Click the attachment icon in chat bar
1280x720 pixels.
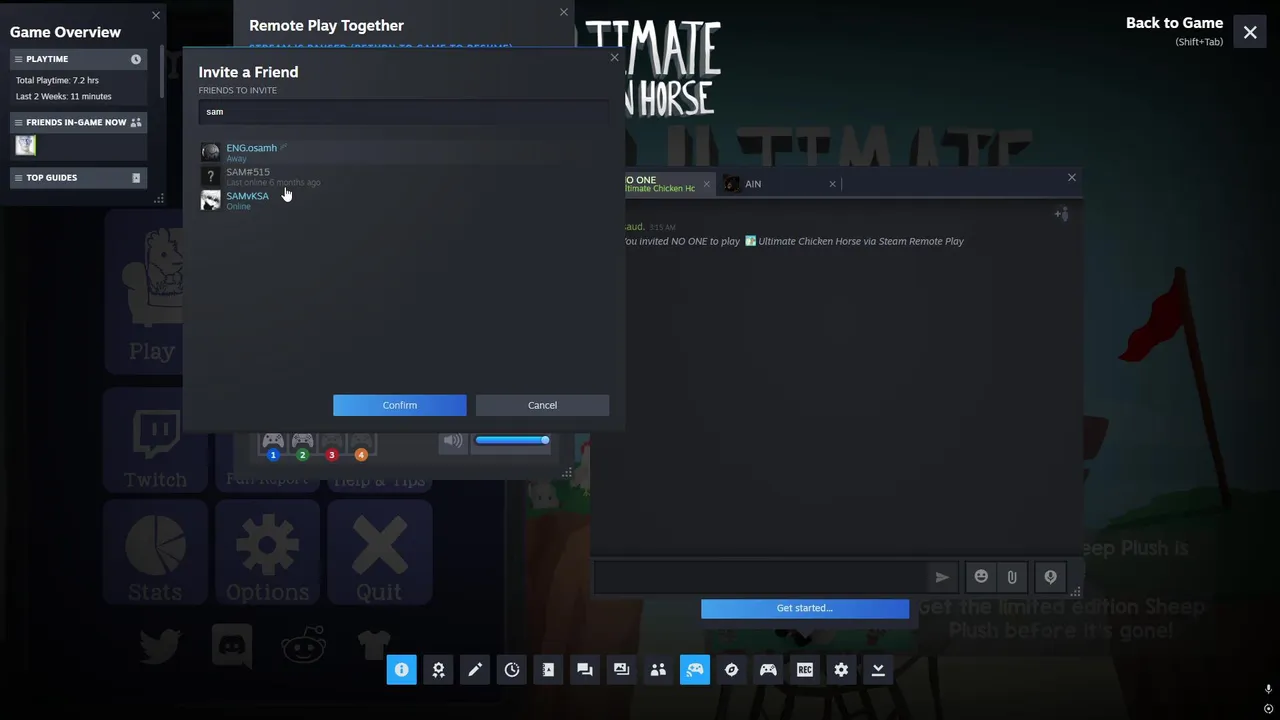click(1012, 577)
